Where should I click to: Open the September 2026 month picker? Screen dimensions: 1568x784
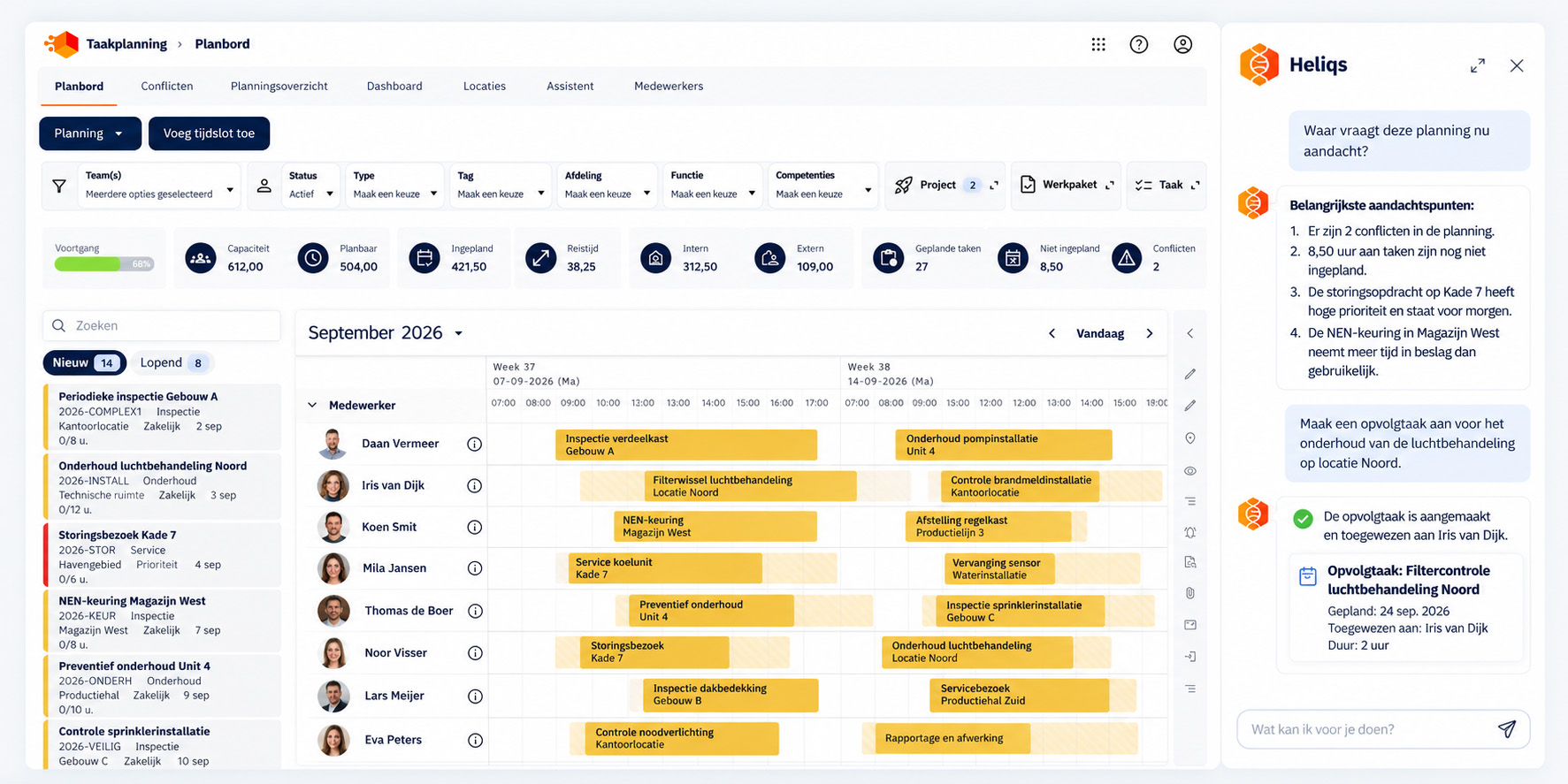coord(386,333)
